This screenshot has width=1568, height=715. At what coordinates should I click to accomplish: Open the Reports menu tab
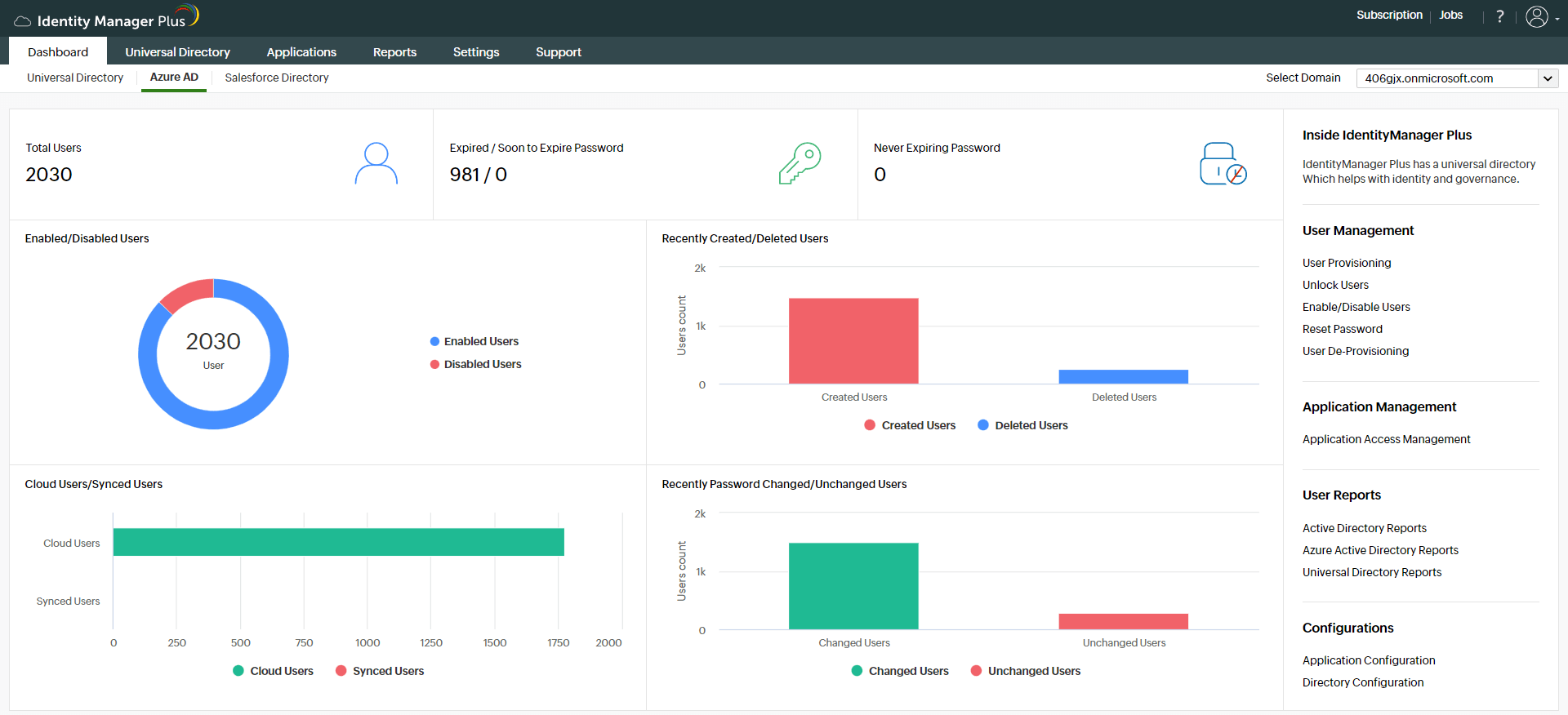[394, 52]
